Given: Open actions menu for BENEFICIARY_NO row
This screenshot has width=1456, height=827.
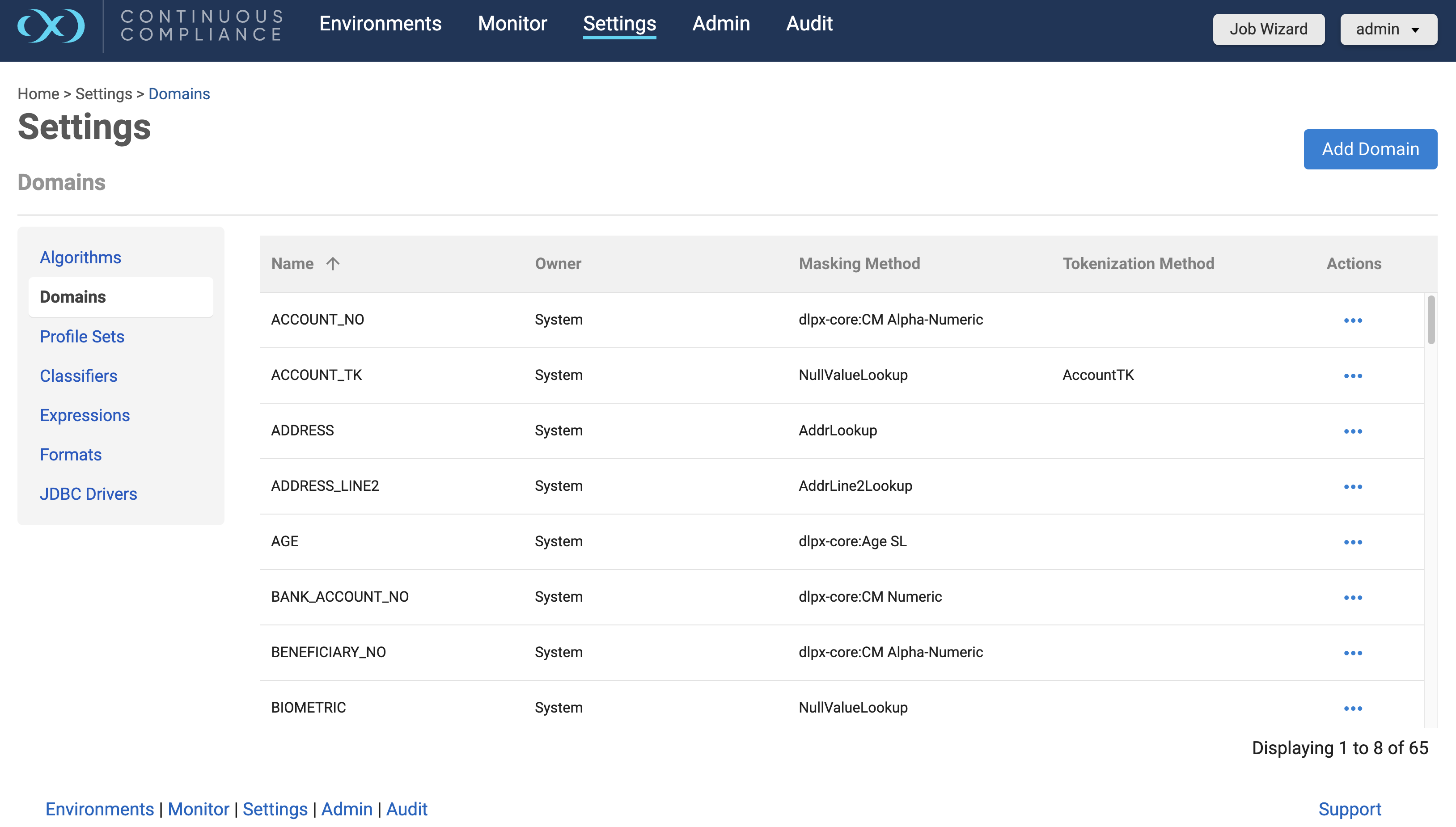Looking at the screenshot, I should (1353, 653).
